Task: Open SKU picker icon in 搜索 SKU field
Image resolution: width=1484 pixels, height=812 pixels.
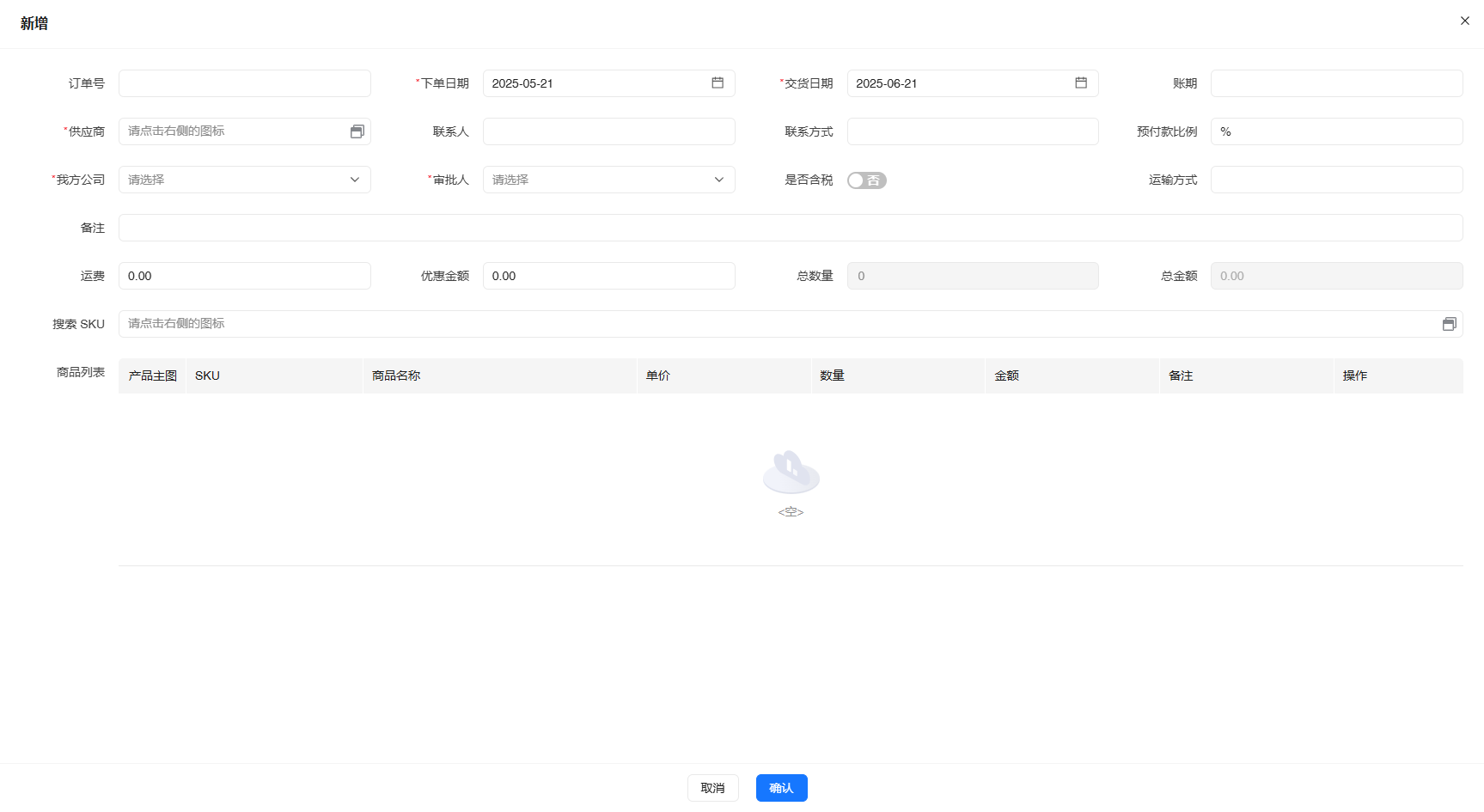Action: [1449, 324]
